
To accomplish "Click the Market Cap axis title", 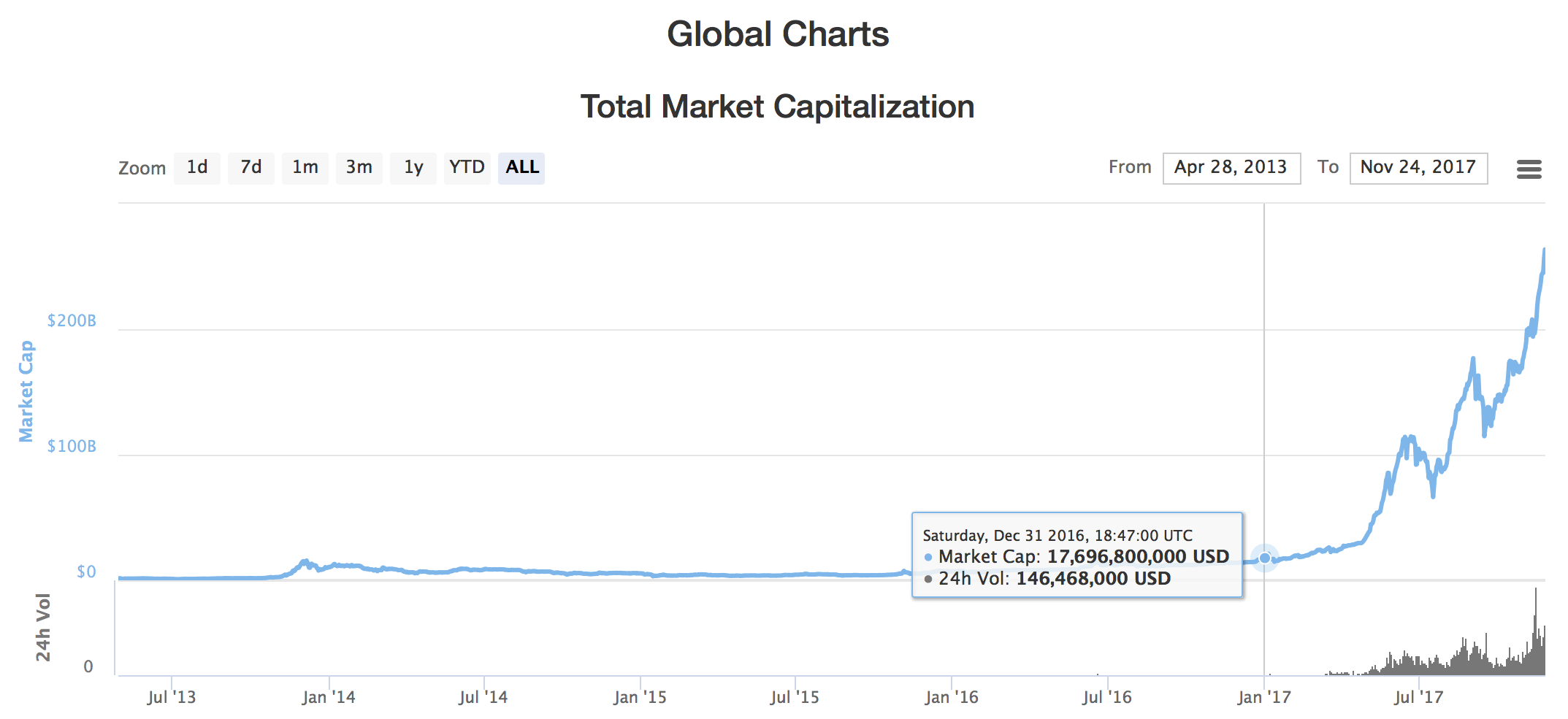I will [26, 391].
